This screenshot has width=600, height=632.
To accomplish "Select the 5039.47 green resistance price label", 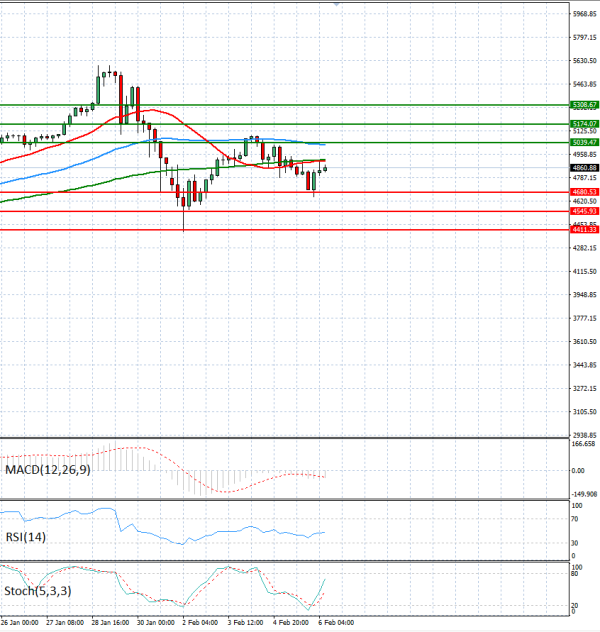I will (x=585, y=142).
